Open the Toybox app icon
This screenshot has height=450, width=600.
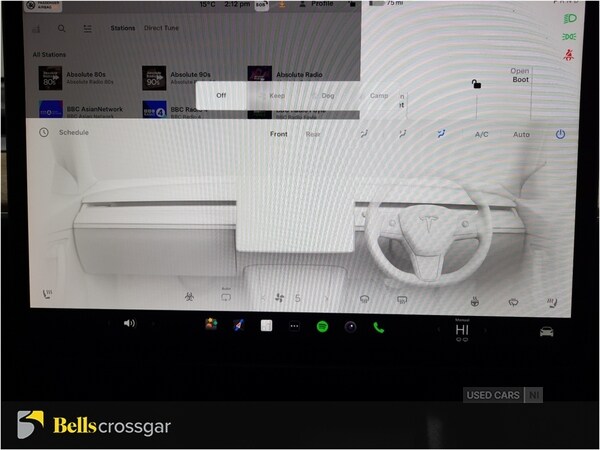[211, 324]
